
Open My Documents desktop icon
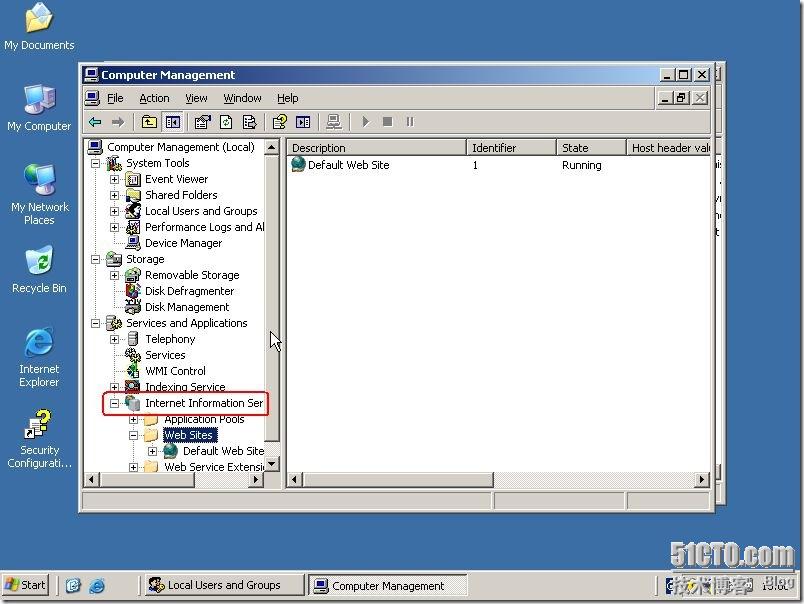tap(39, 27)
